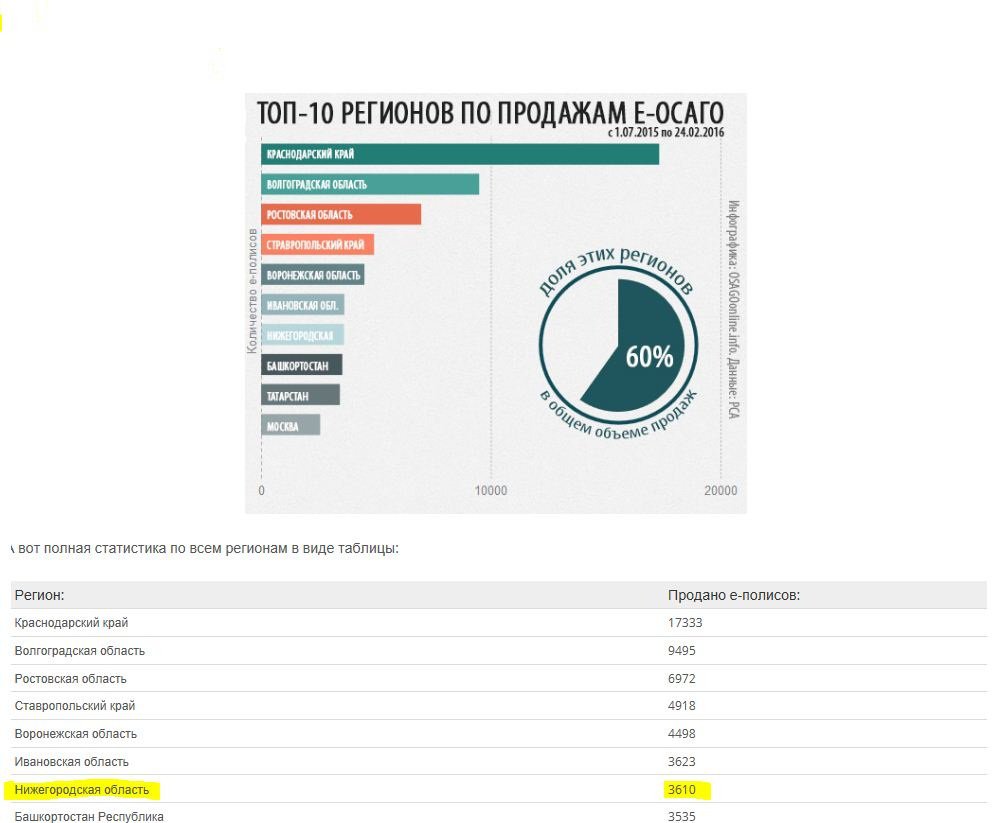The width and height of the screenshot is (1007, 823).
Task: Click the Волгоградская область chart bar
Action: tap(370, 184)
